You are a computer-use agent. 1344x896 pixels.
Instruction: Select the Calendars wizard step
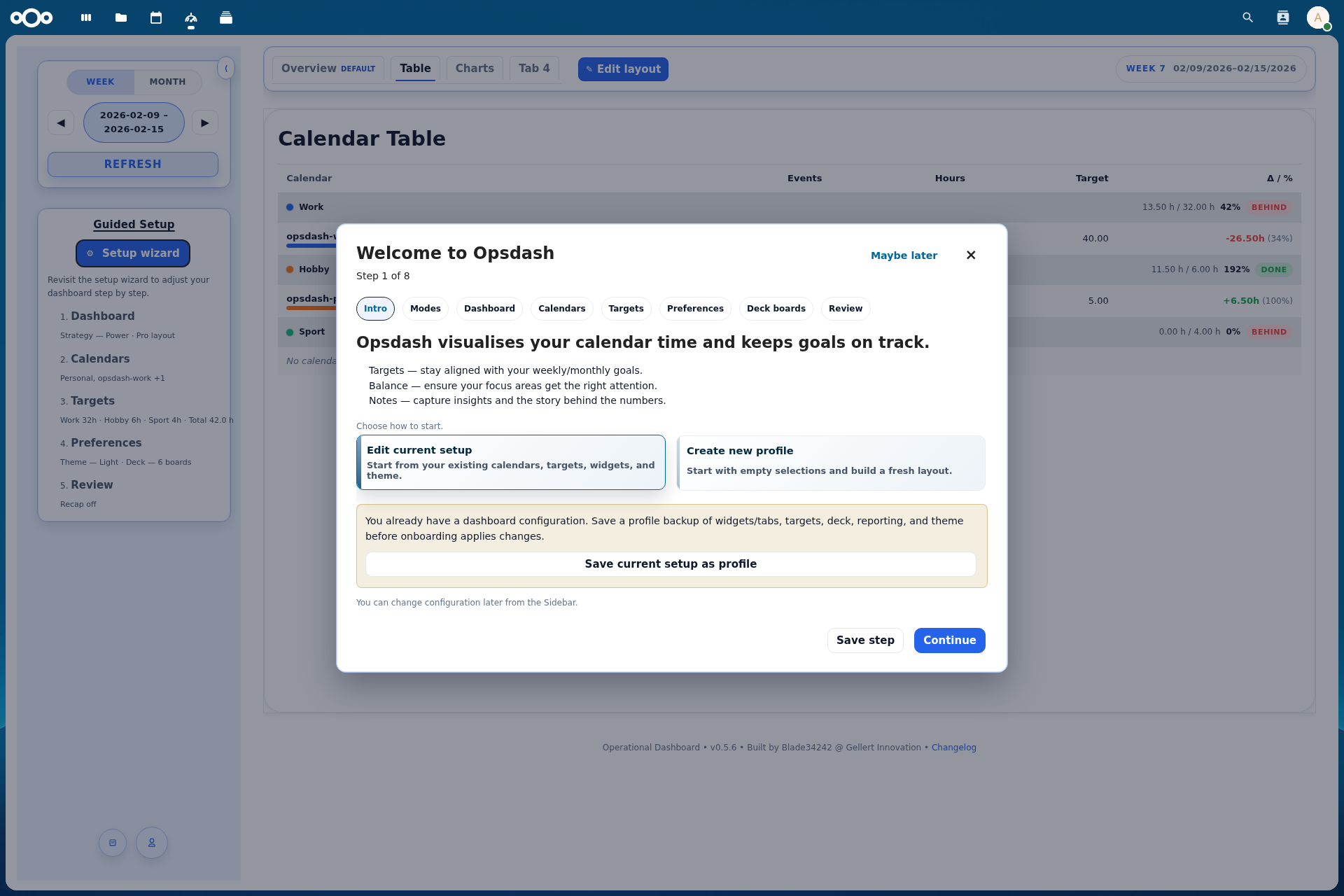(x=562, y=309)
